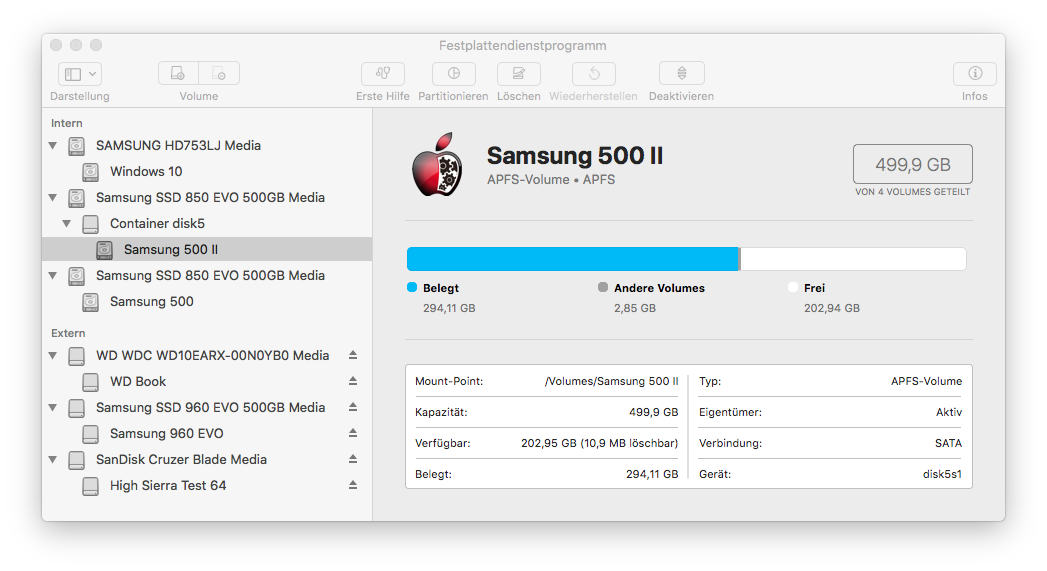1047x571 pixels.
Task: Click the Löschen erase icon
Action: (518, 73)
